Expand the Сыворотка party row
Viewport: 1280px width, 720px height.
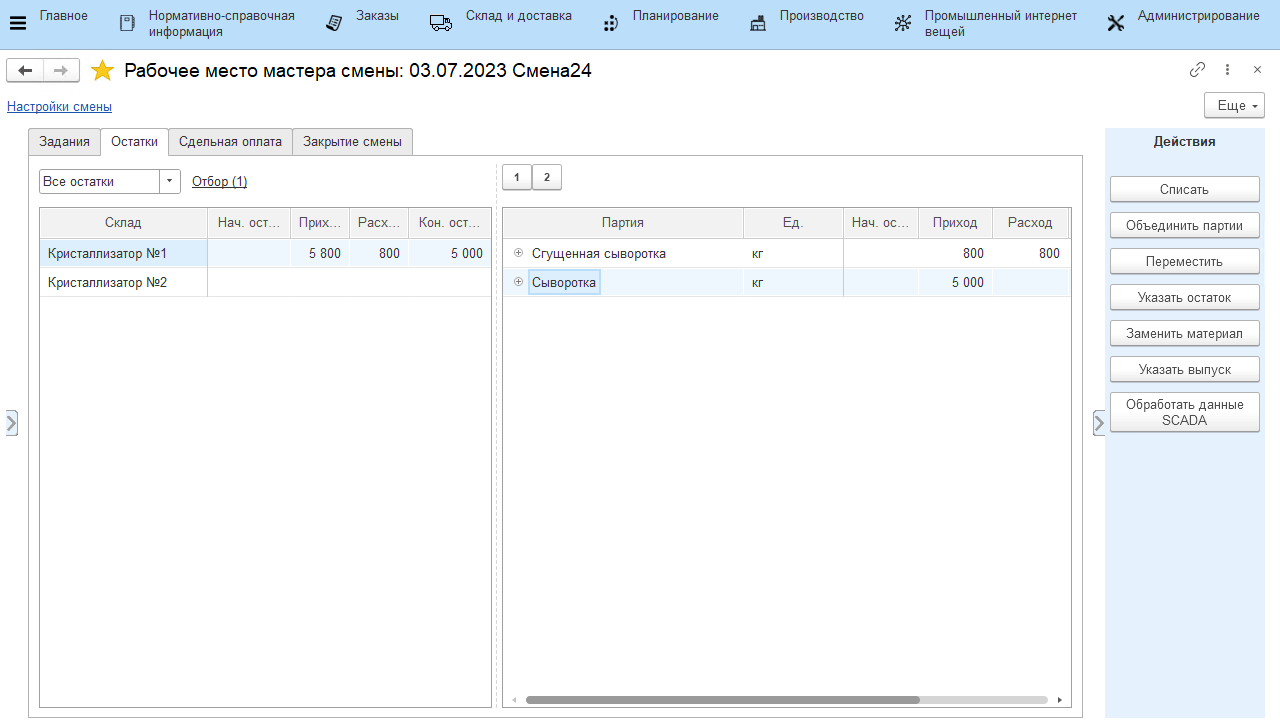(x=518, y=282)
